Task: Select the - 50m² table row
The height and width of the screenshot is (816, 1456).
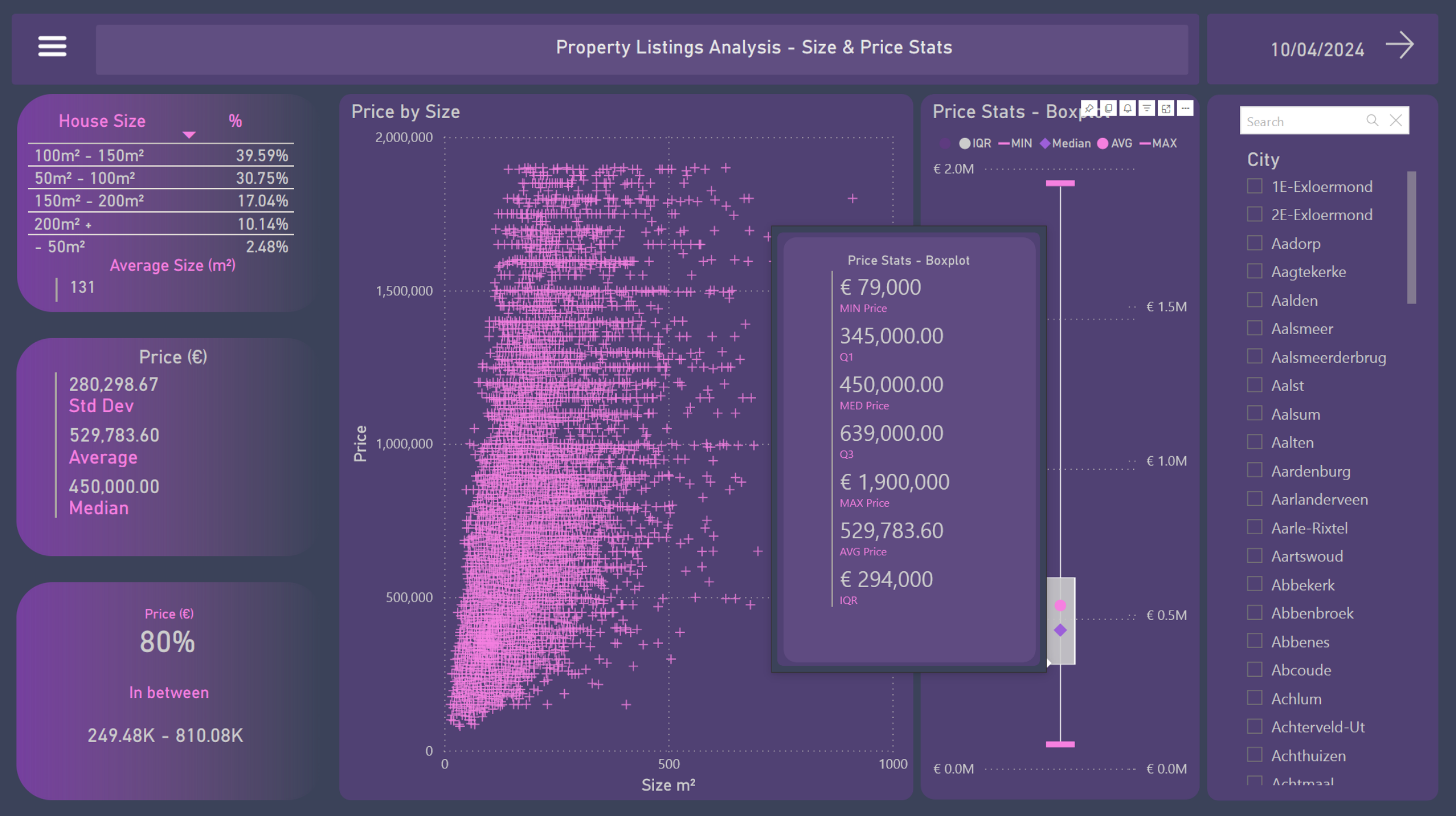Action: pyautogui.click(x=161, y=247)
